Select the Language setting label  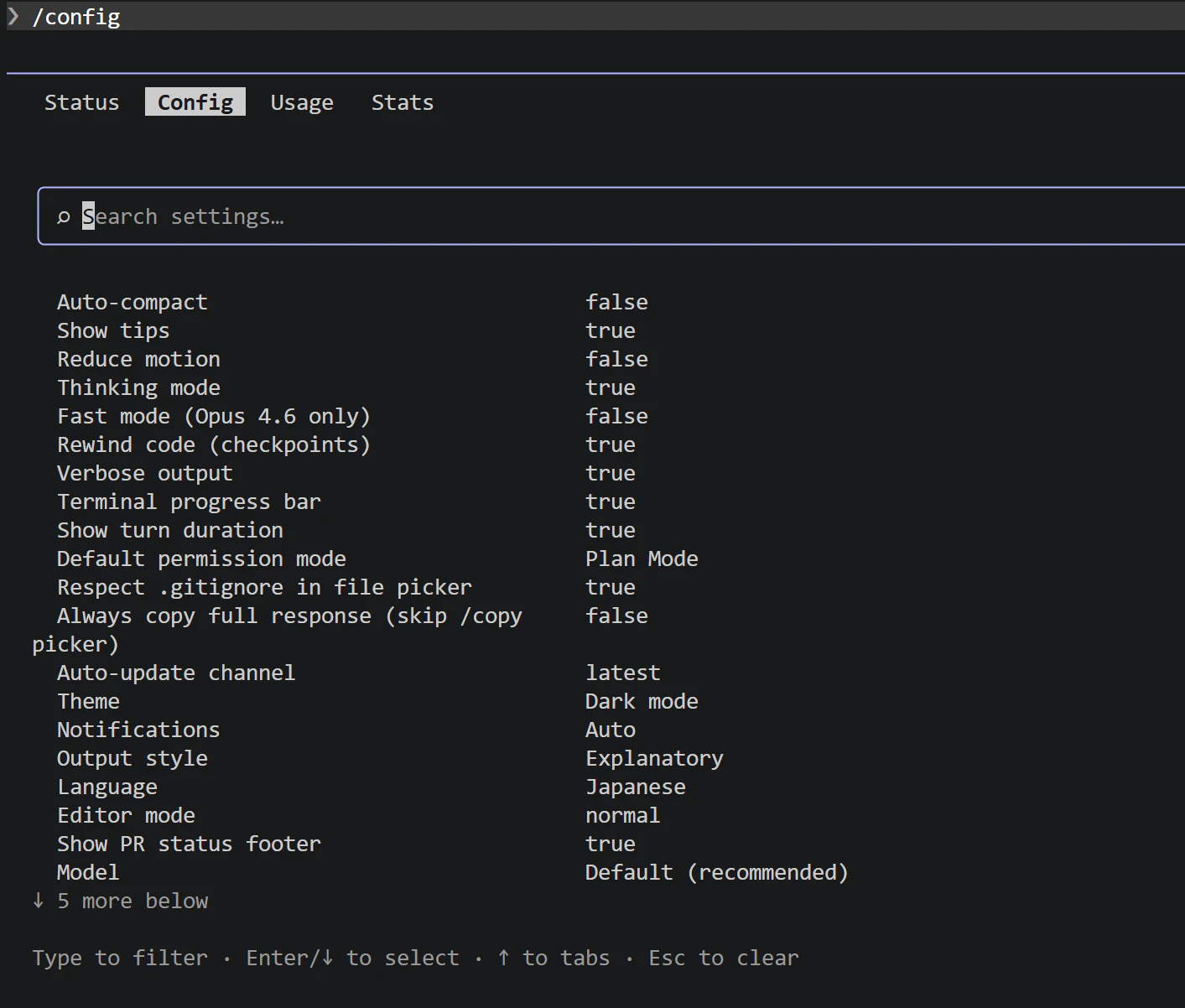pos(107,787)
